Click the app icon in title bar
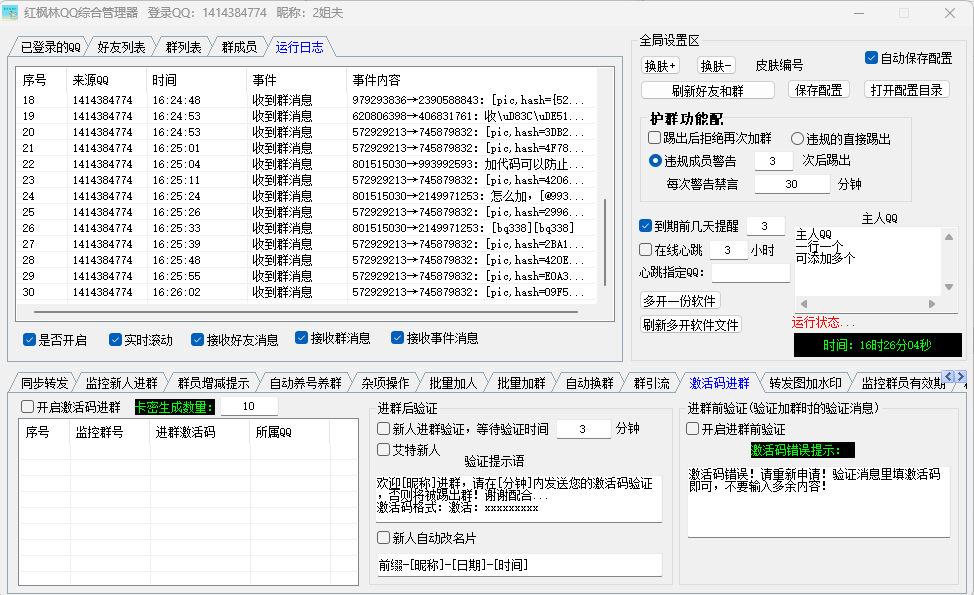This screenshot has width=974, height=595. (x=11, y=13)
